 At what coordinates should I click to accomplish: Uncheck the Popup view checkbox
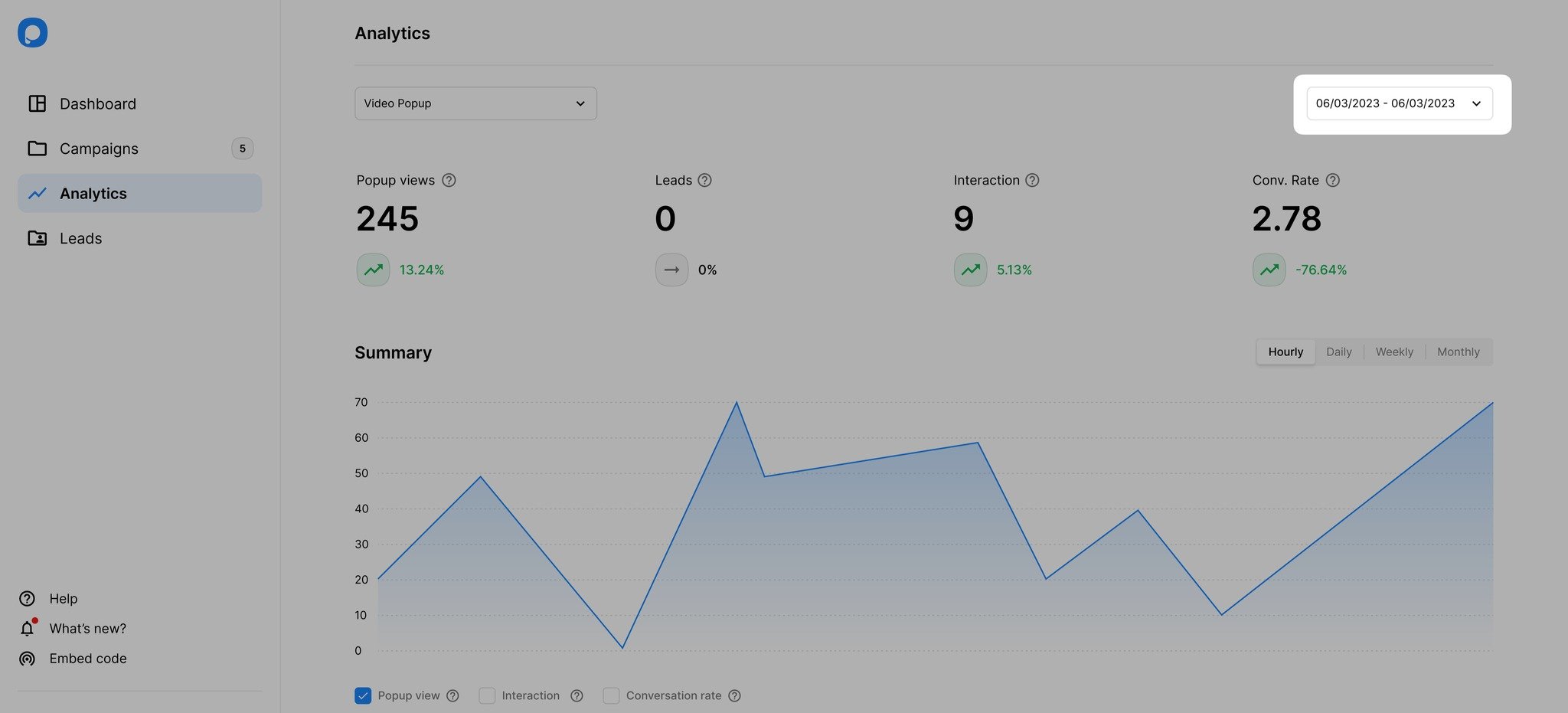(363, 695)
